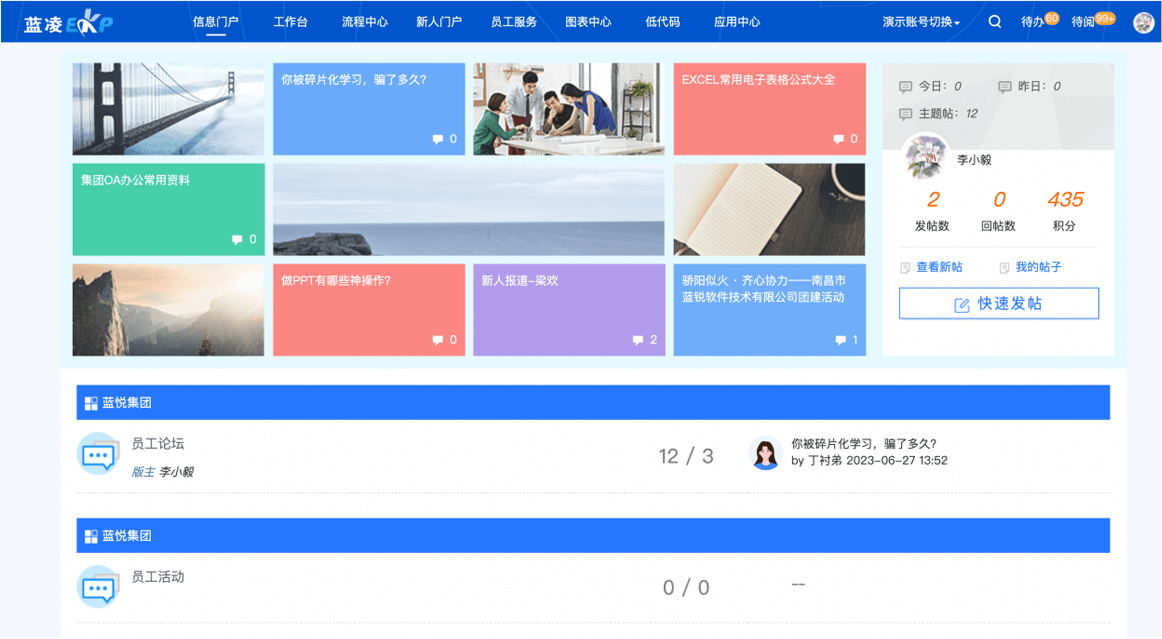Click comment icon on 新人报道-梁欢 tile
The width and height of the screenshot is (1162, 639).
[638, 340]
